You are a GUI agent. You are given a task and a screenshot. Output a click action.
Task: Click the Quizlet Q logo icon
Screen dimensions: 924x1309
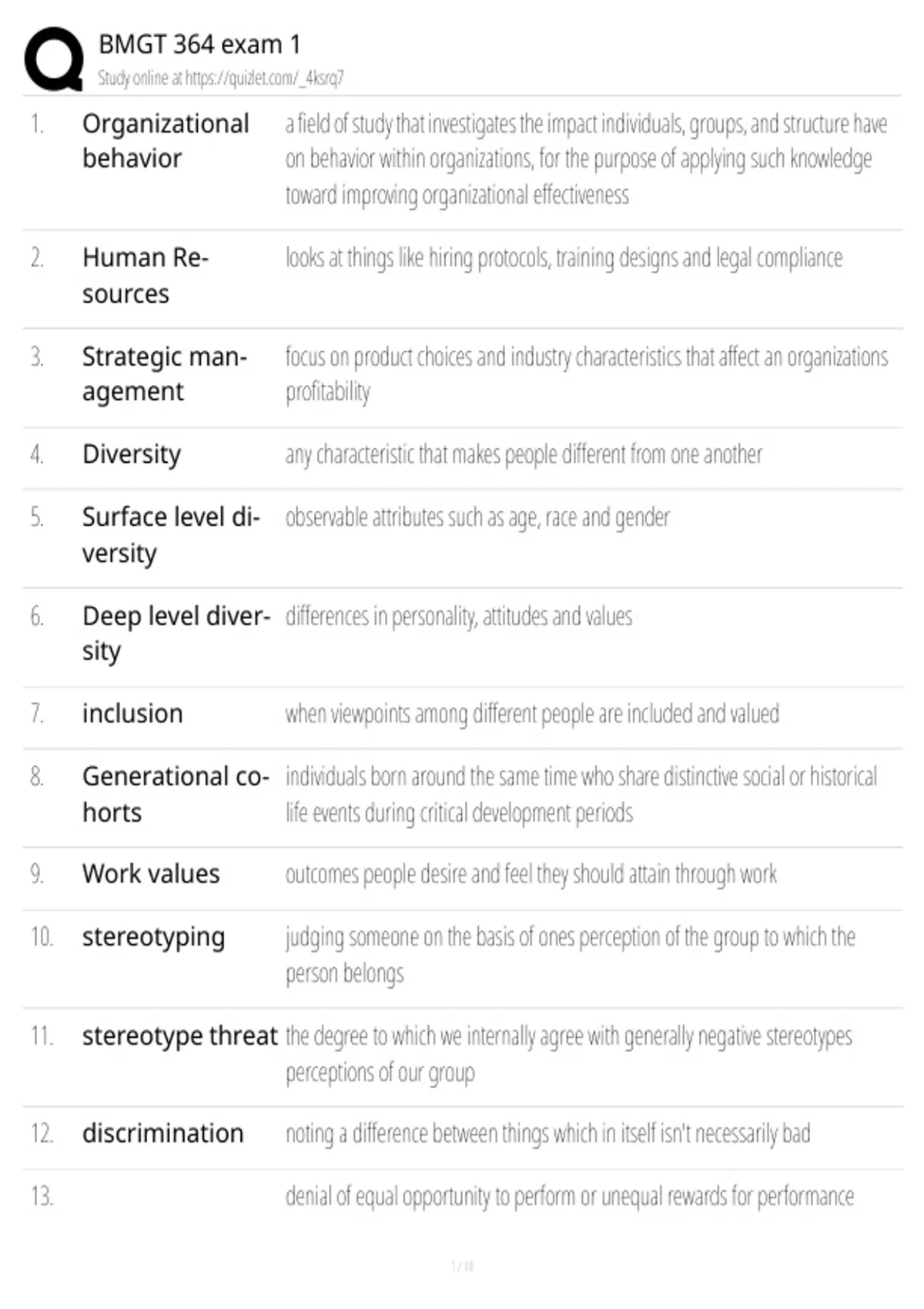tap(54, 59)
